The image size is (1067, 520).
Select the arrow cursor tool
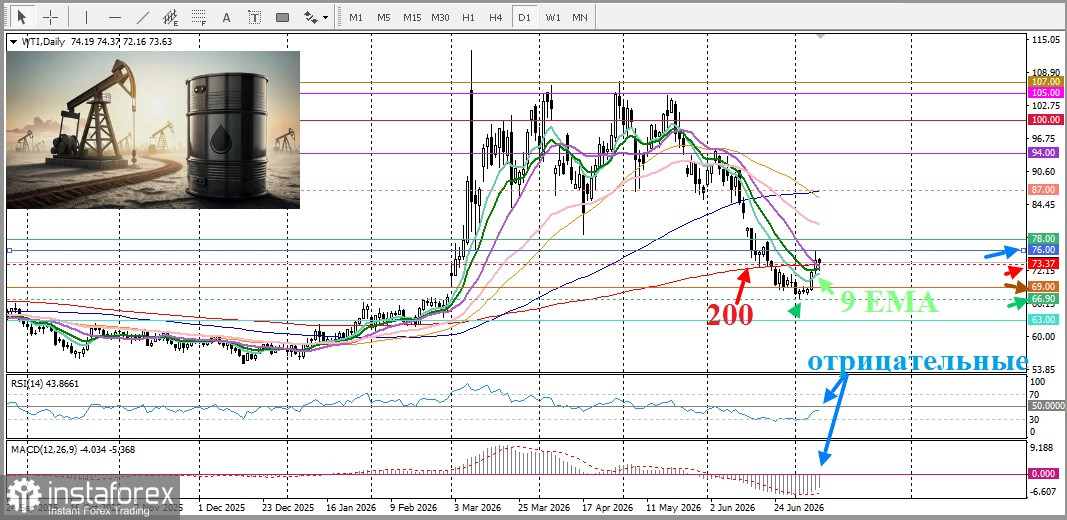[22, 17]
